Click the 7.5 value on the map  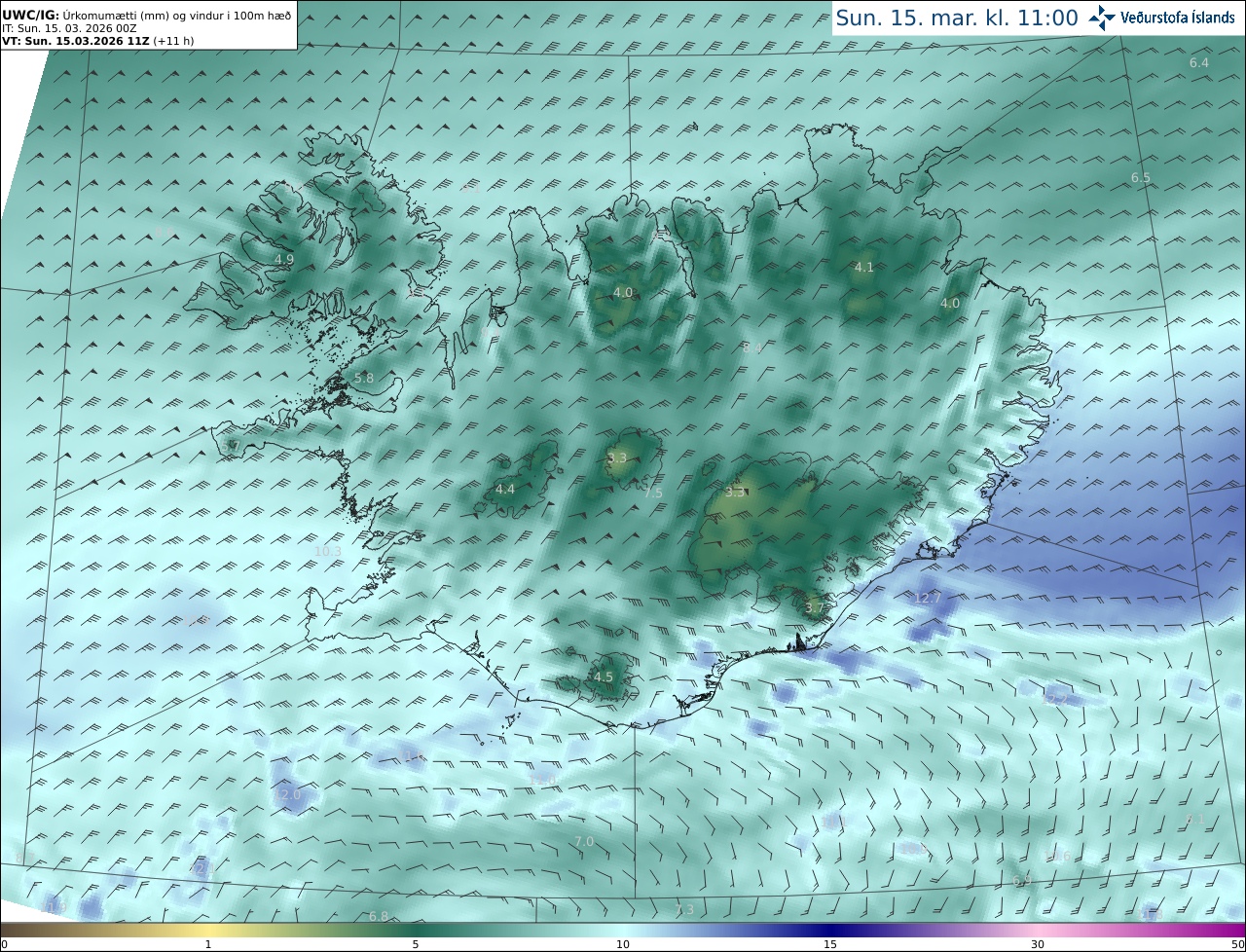click(653, 494)
